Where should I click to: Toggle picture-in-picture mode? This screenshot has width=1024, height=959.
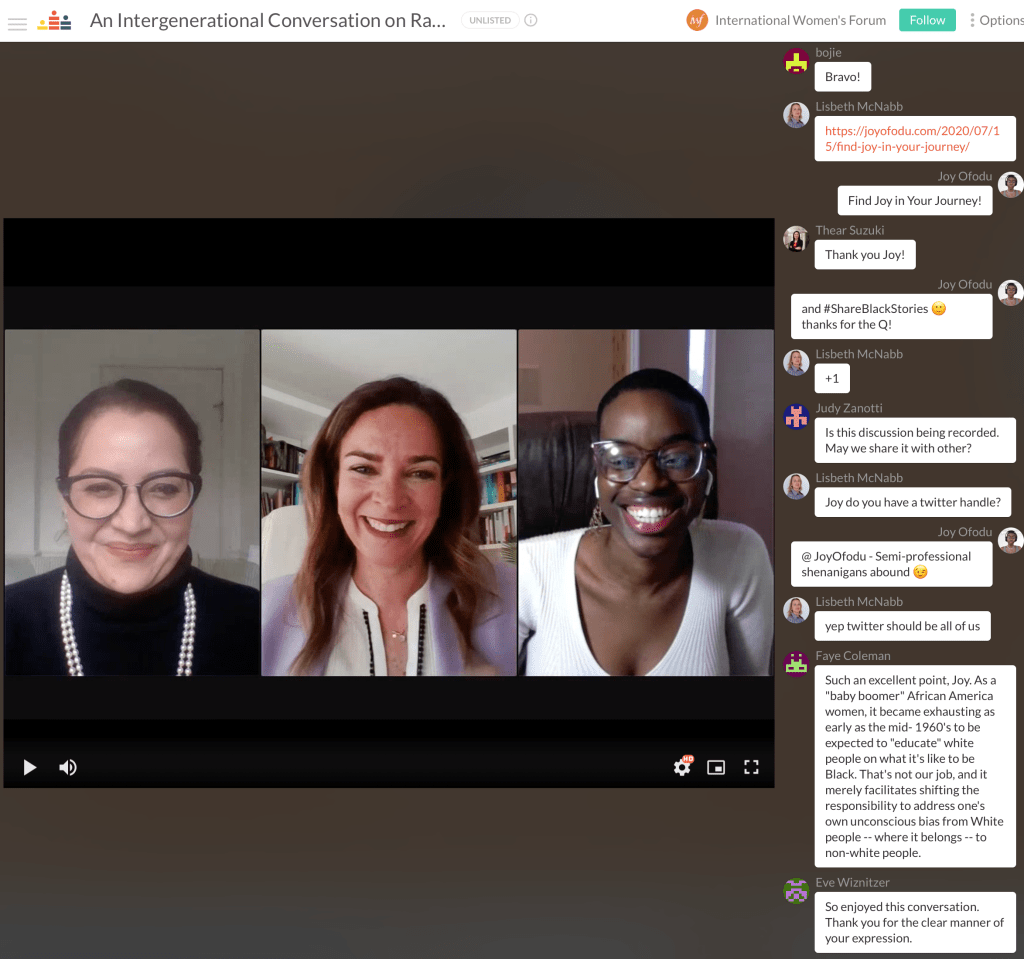(716, 767)
